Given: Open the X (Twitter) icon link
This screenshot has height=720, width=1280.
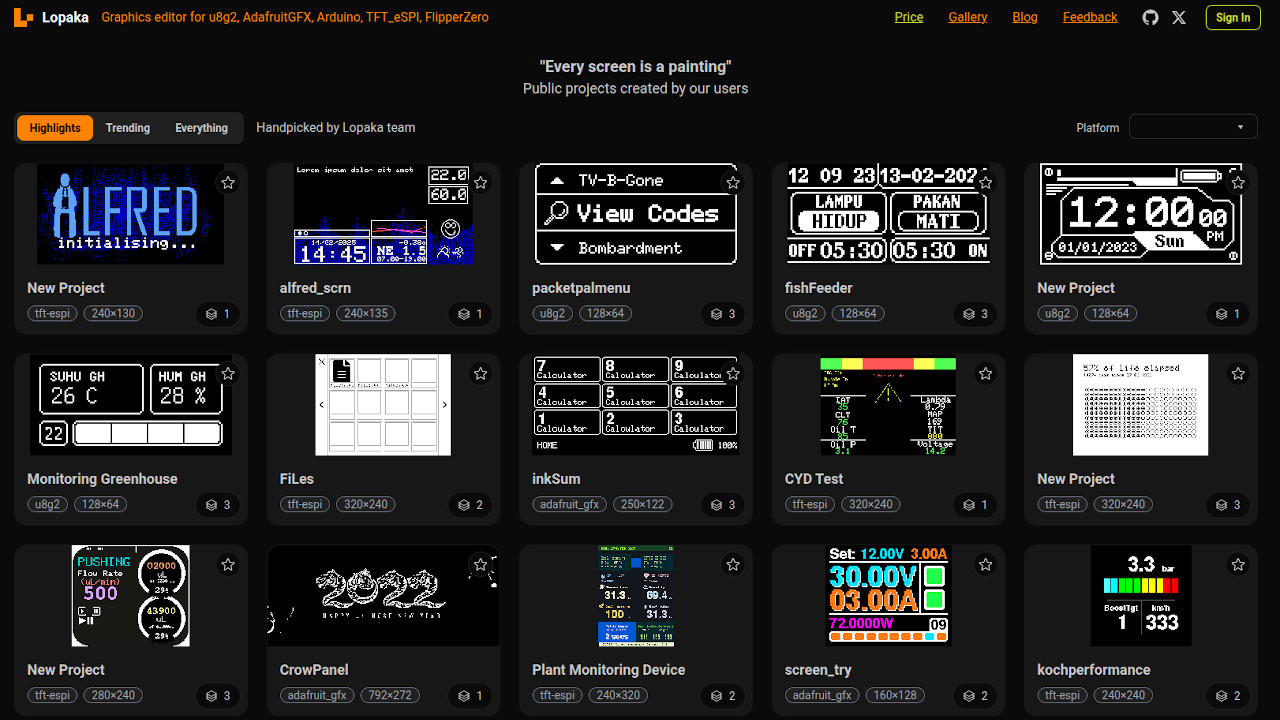Looking at the screenshot, I should tap(1179, 17).
